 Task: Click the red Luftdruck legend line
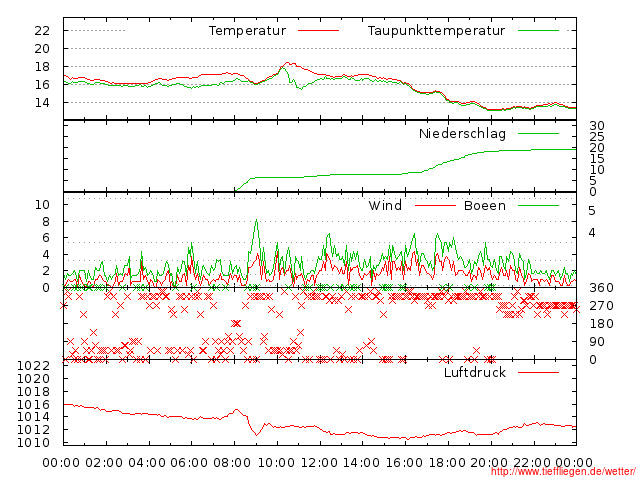538,372
